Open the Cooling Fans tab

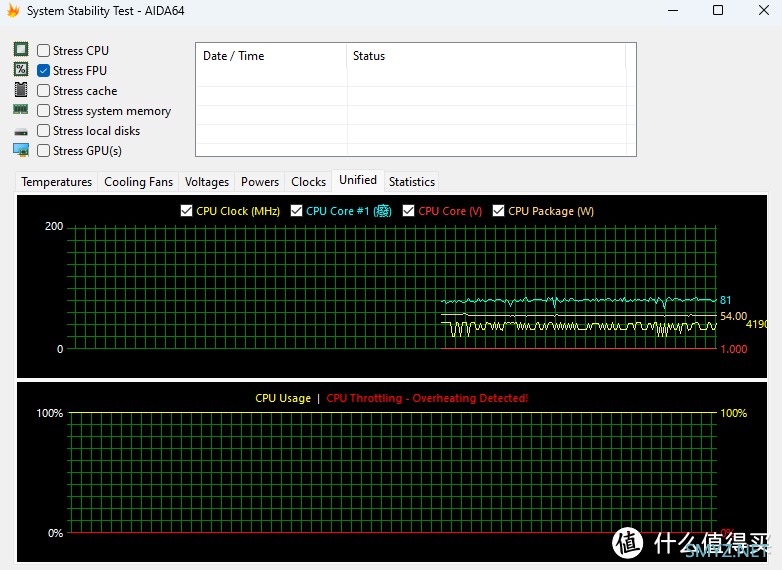138,182
